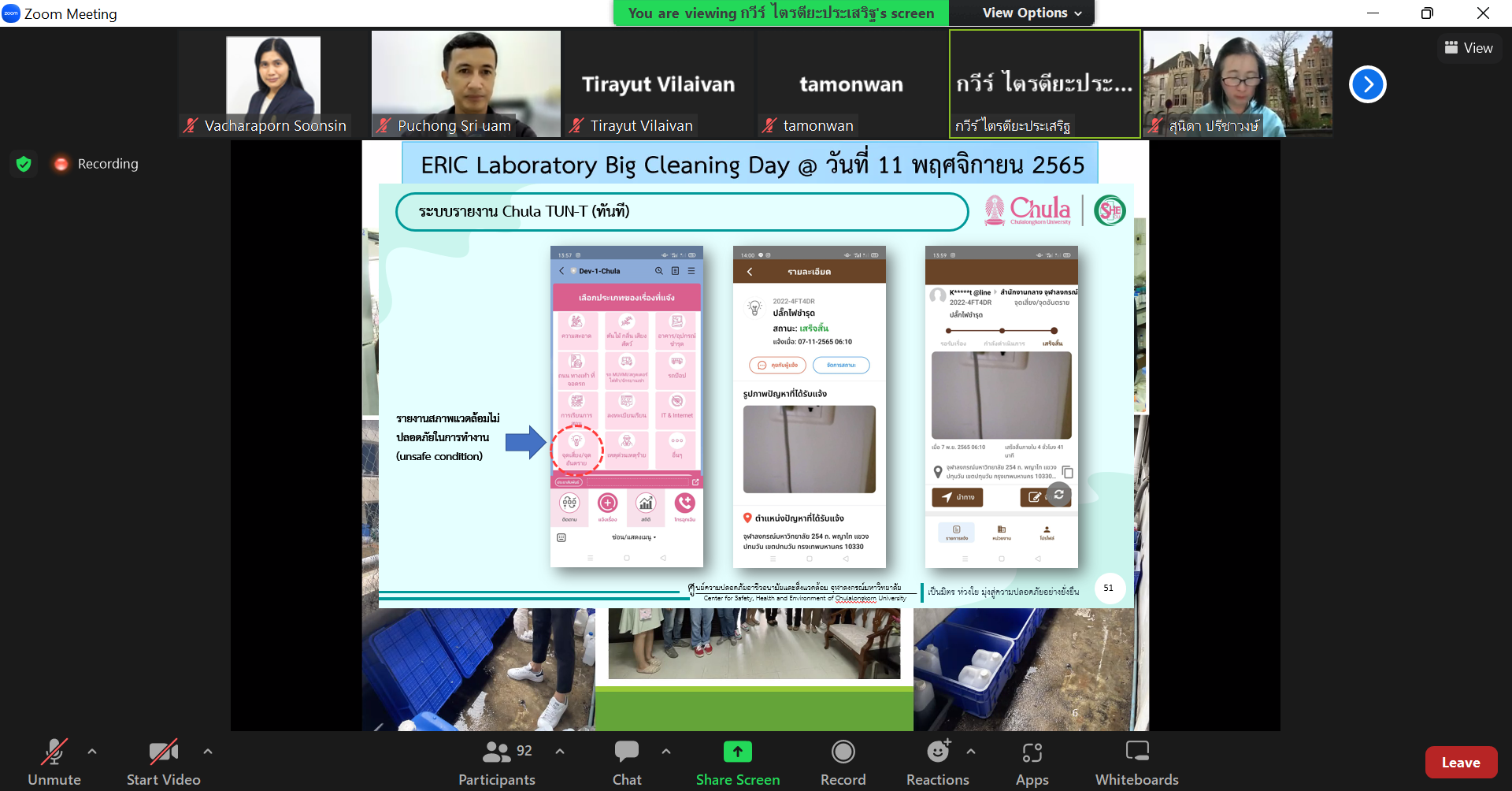Select tamonwan's participant tile
The image size is (1512, 791).
pos(851,84)
